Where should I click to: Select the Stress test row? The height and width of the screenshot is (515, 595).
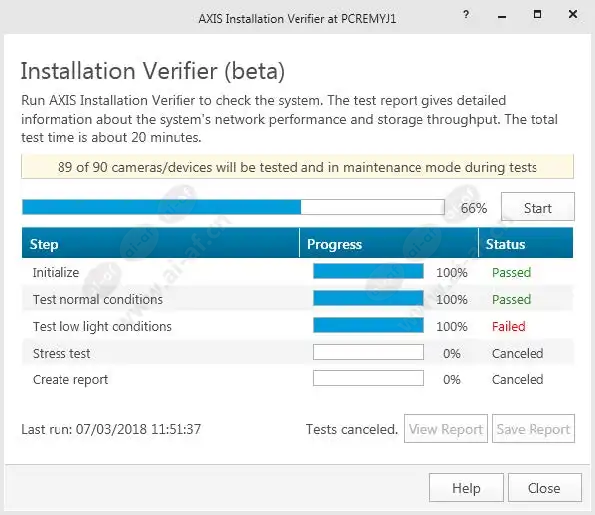pos(298,353)
